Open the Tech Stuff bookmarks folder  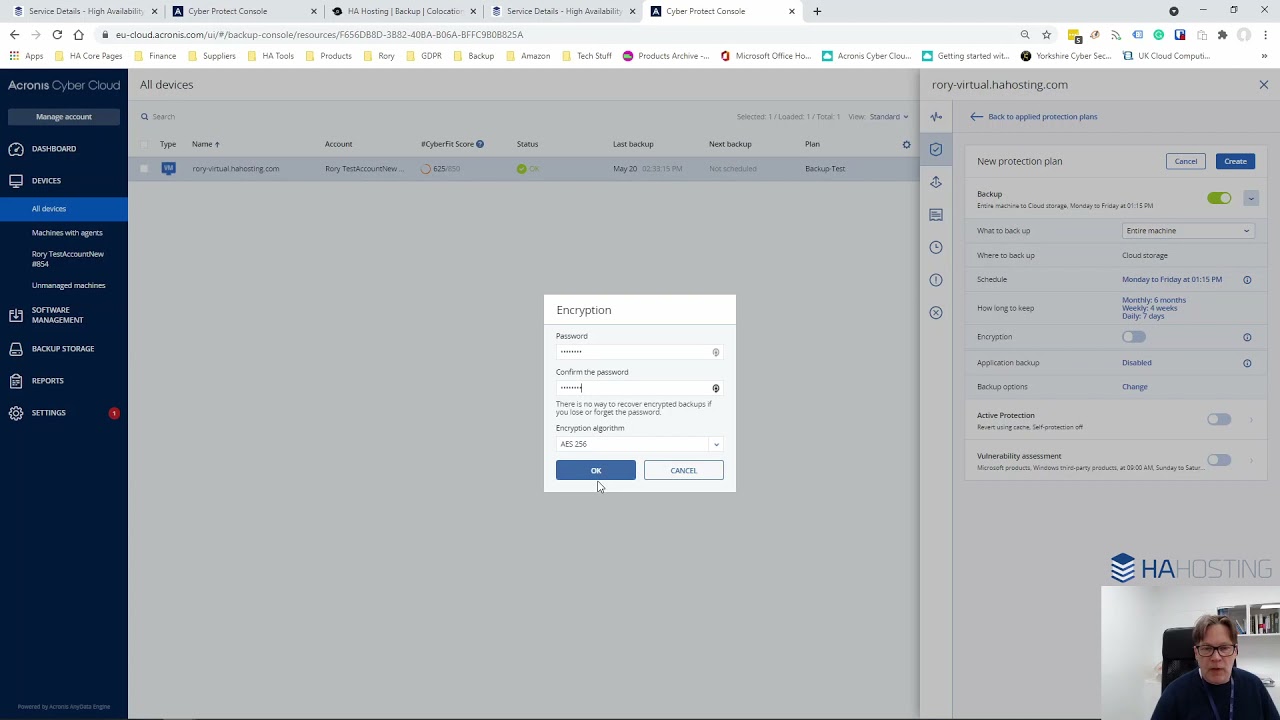coord(586,56)
